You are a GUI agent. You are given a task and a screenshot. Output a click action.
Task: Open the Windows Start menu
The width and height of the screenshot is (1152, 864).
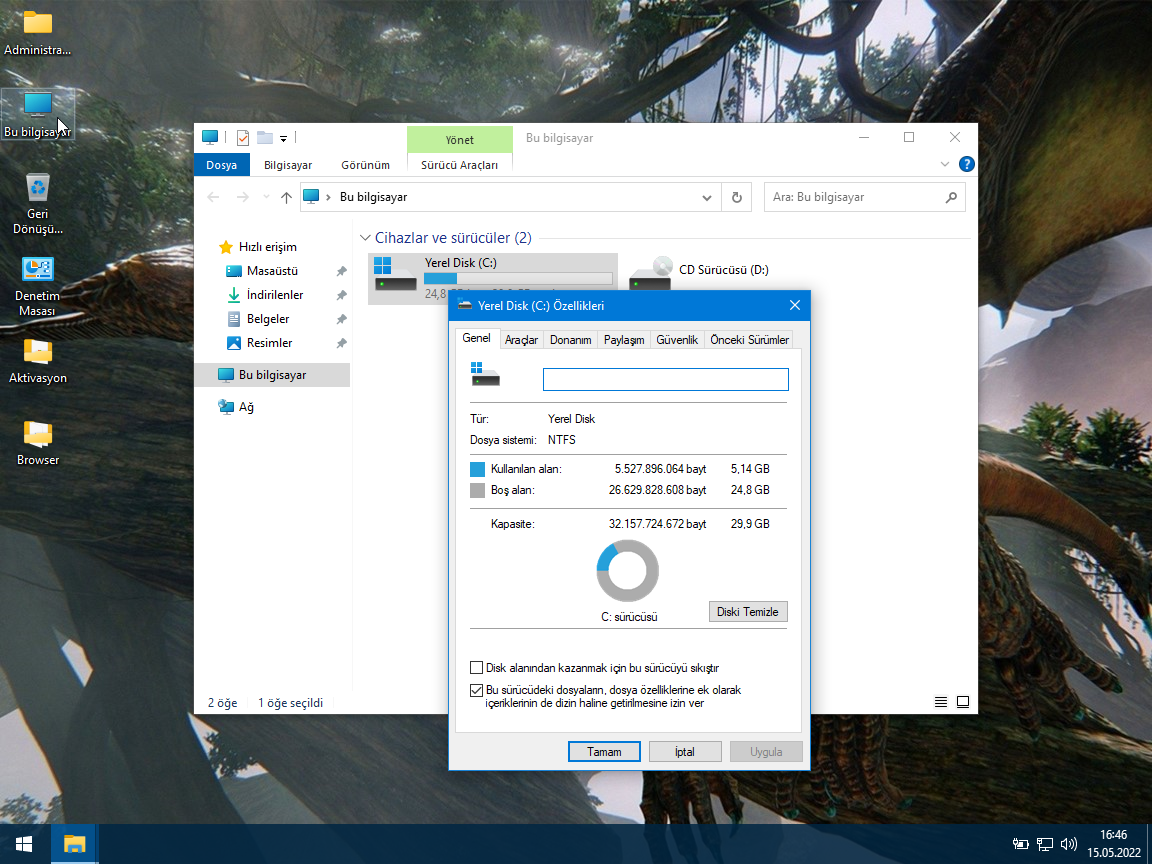pyautogui.click(x=24, y=844)
